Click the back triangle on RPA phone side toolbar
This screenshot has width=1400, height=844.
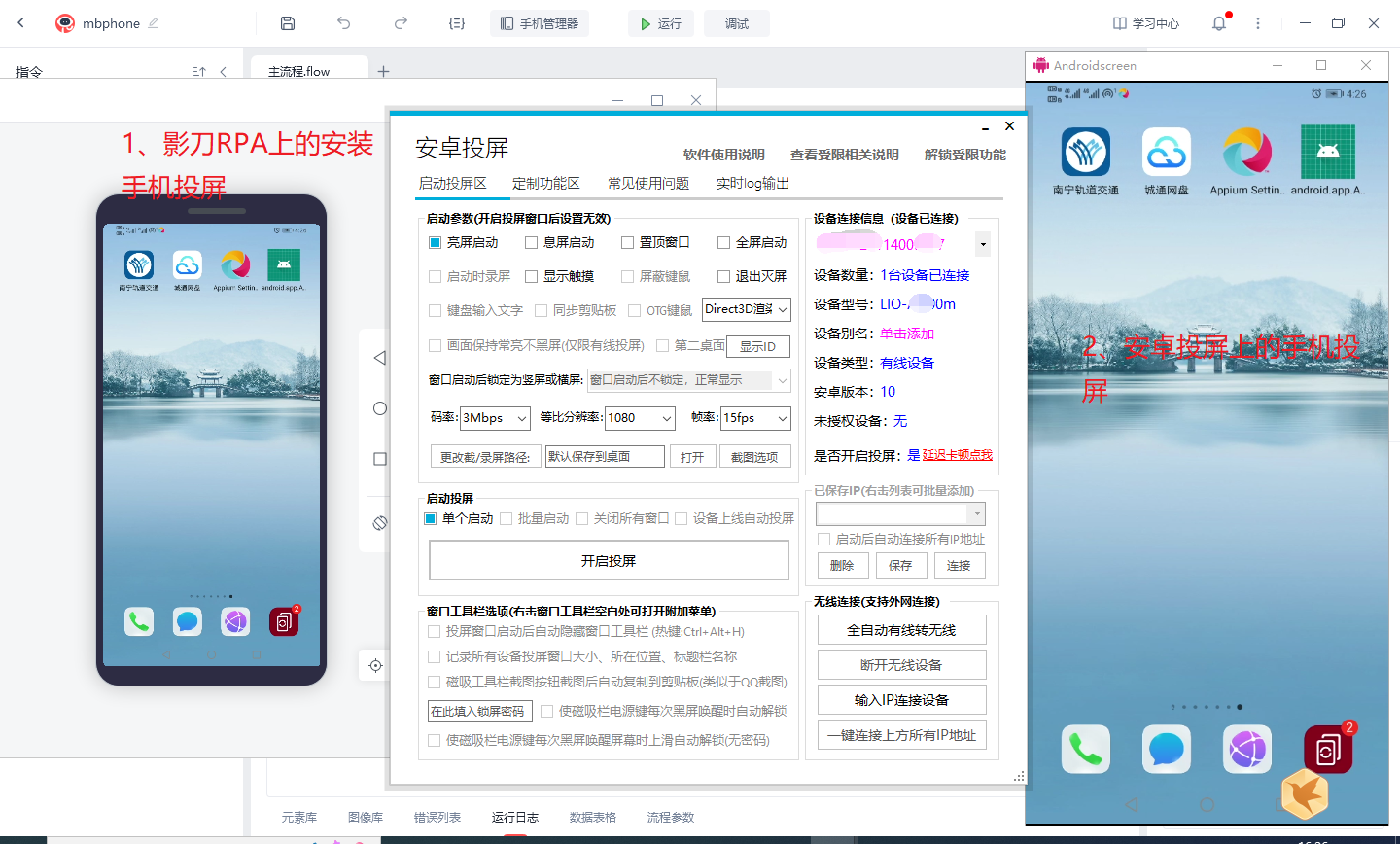pos(380,358)
